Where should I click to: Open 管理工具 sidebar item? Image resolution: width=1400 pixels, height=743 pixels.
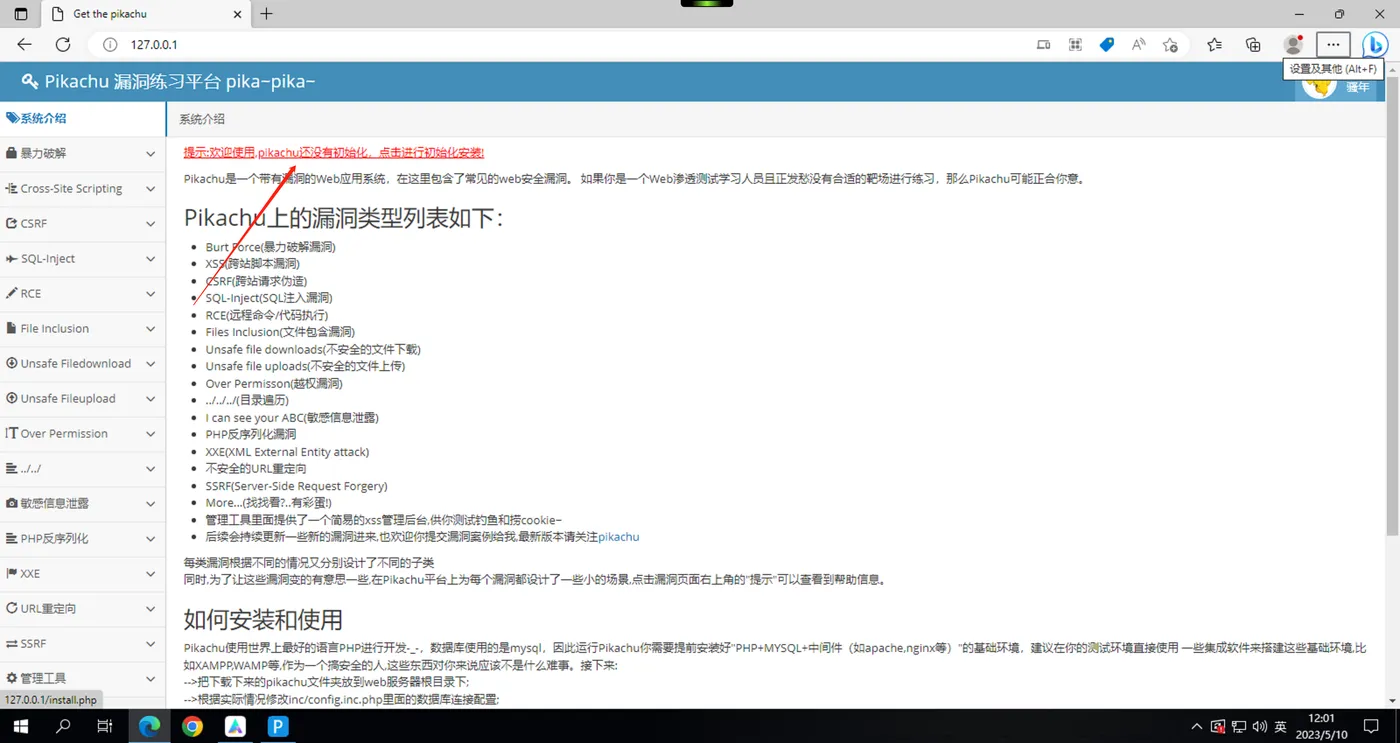point(82,678)
